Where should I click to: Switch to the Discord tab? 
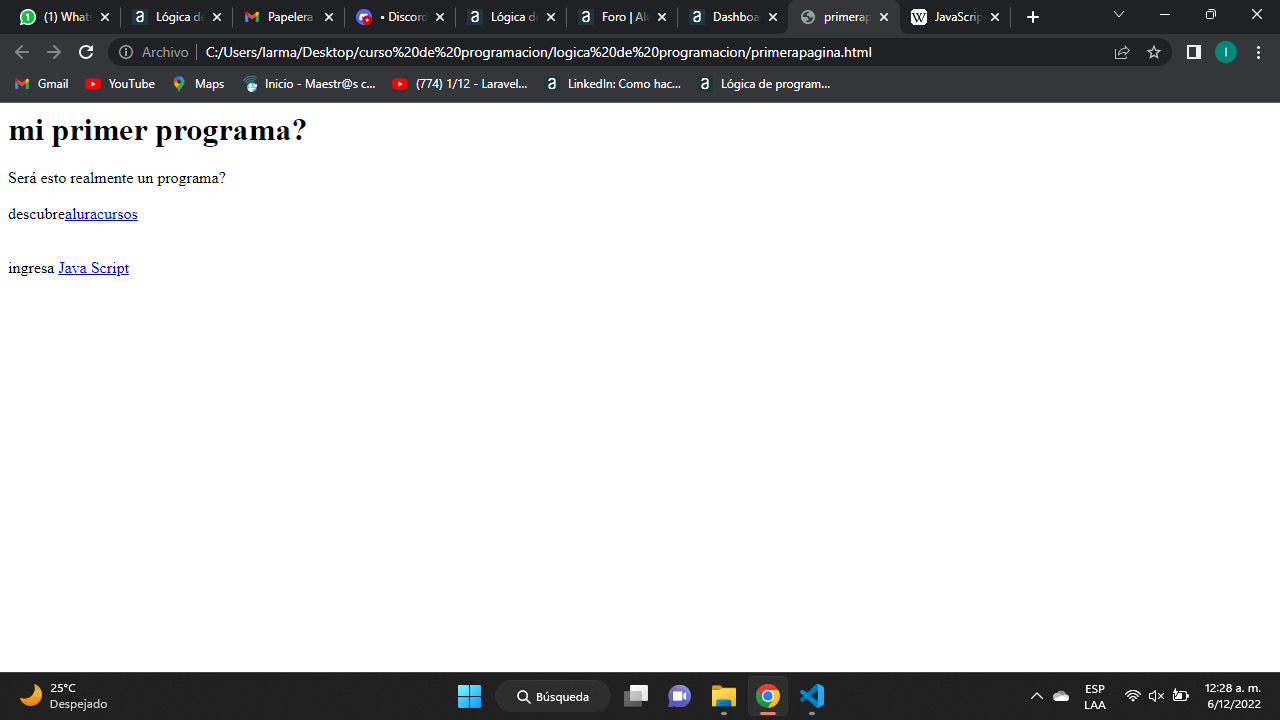coord(400,17)
